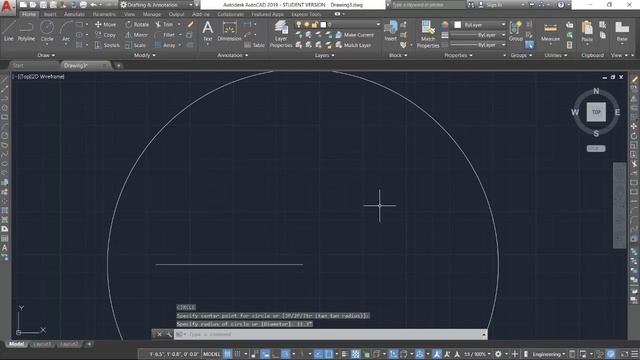Click the Help question mark icon

[561, 5]
